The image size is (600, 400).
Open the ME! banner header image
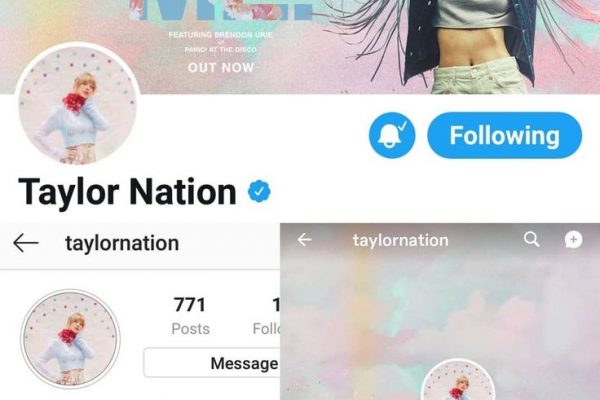[300, 47]
